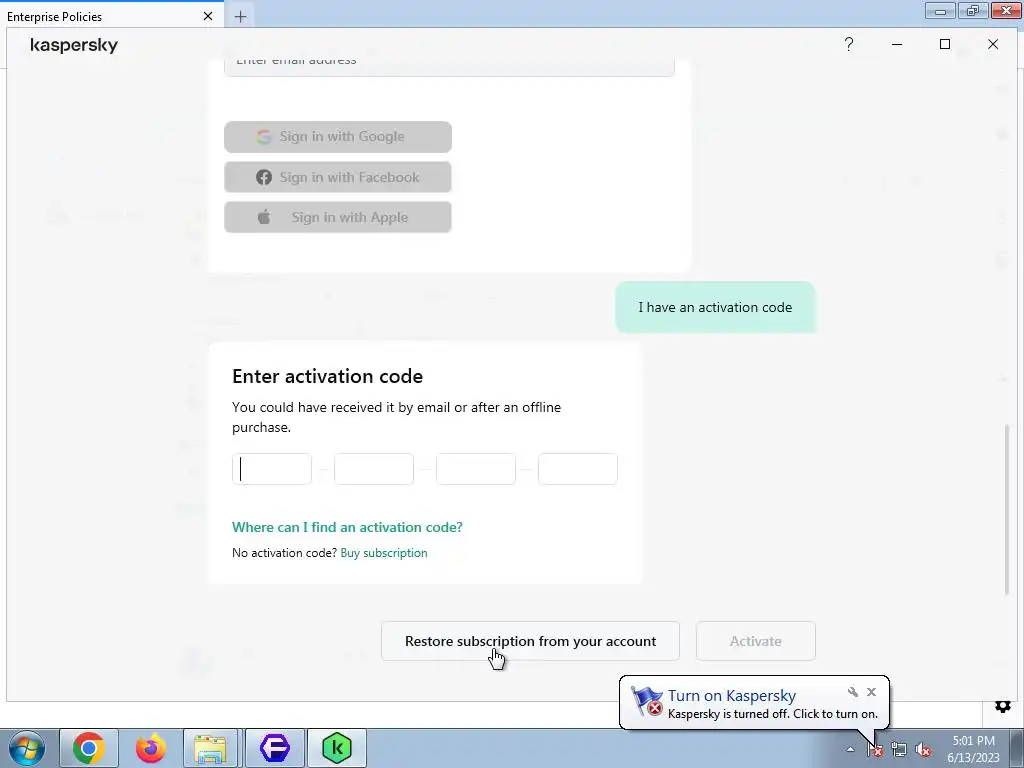The image size is (1024, 768).
Task: Open 'Where can I find an activation code?' link
Action: pos(347,527)
